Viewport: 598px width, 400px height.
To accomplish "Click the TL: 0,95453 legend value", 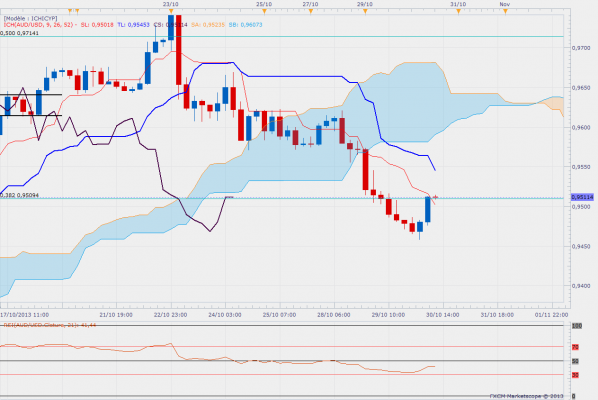I will tap(133, 25).
